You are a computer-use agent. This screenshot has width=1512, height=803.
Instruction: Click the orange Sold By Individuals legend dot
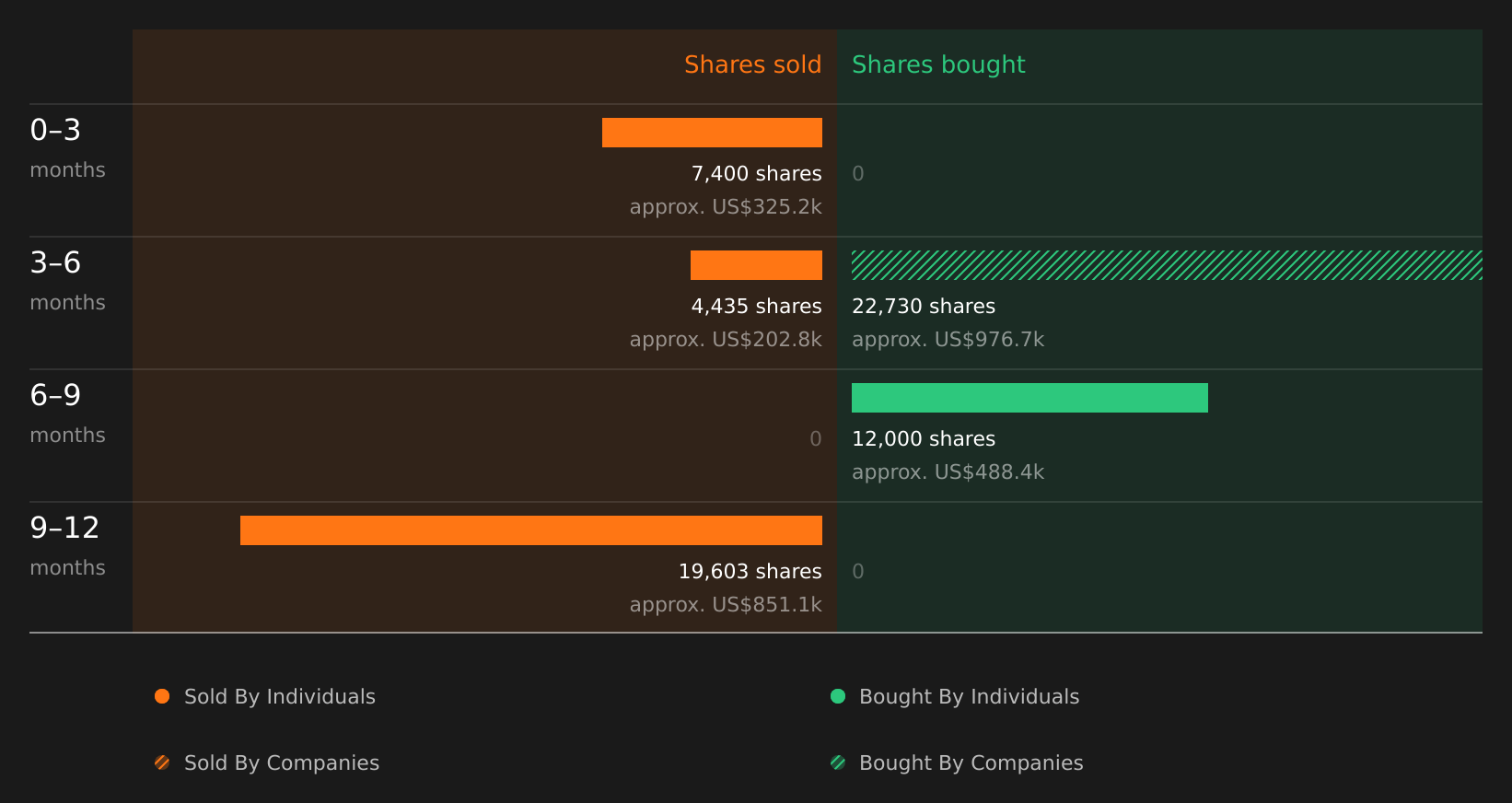(x=162, y=696)
